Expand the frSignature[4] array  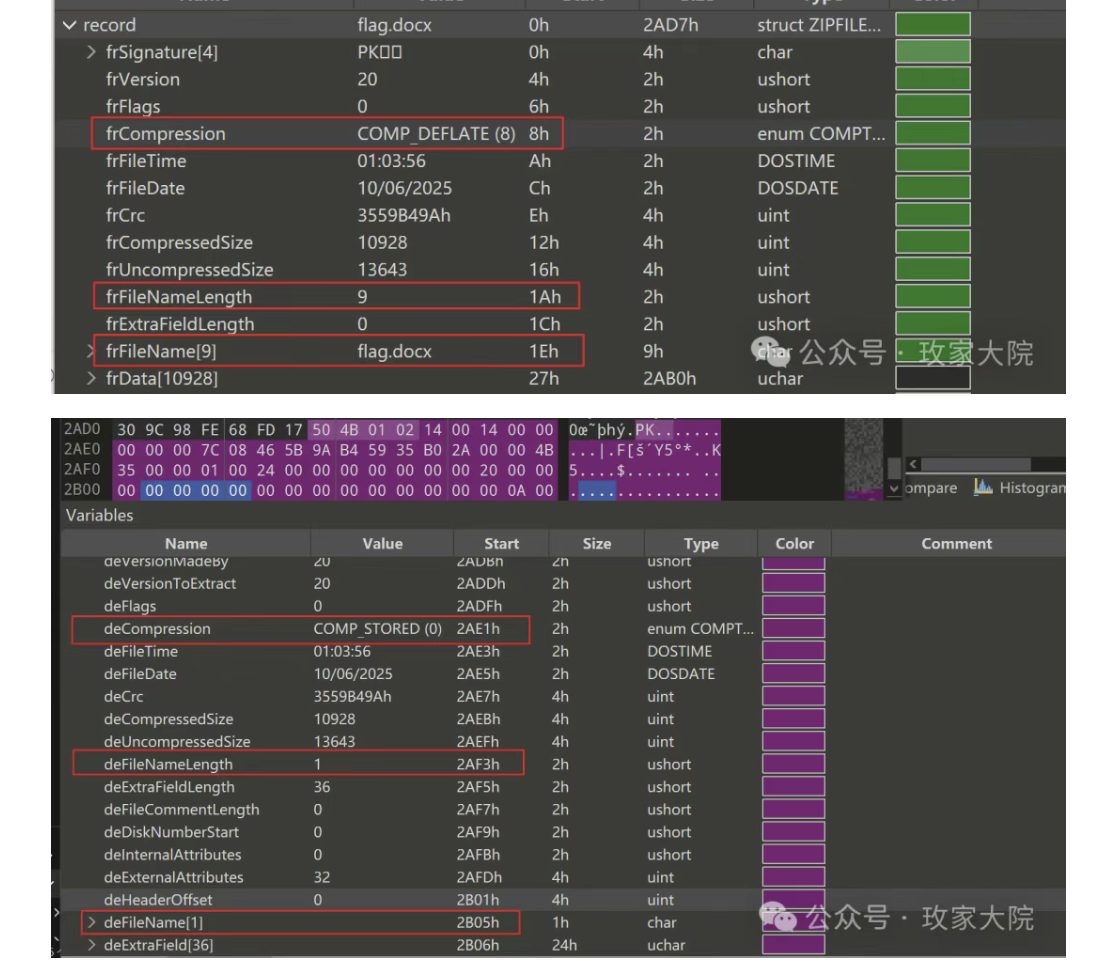92,52
